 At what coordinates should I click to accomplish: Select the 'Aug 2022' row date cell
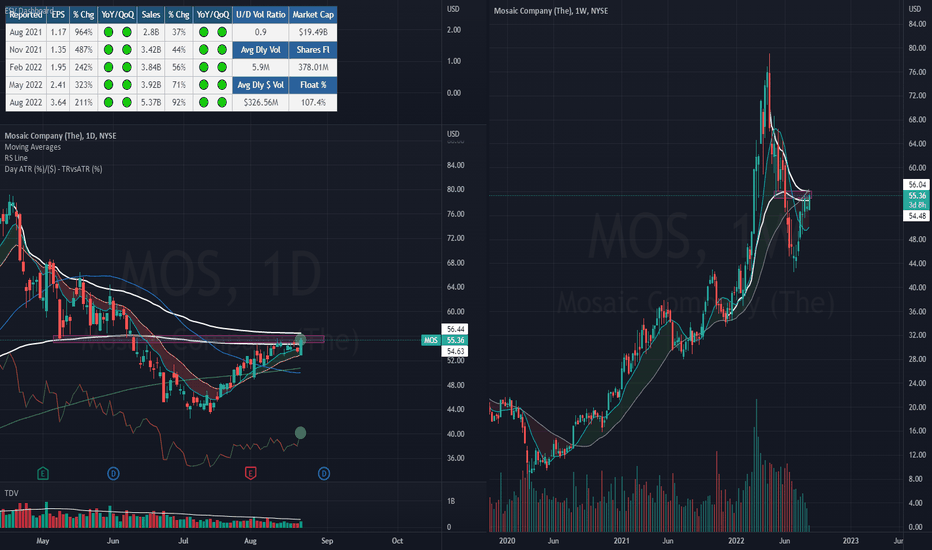click(x=26, y=102)
